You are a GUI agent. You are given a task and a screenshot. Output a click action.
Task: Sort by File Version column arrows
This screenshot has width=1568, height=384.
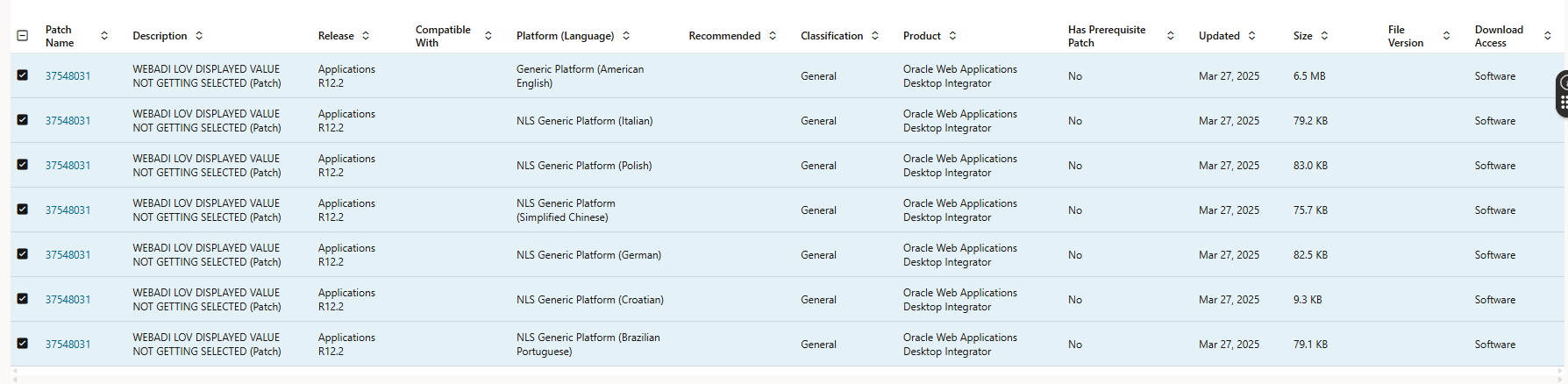[x=1446, y=36]
